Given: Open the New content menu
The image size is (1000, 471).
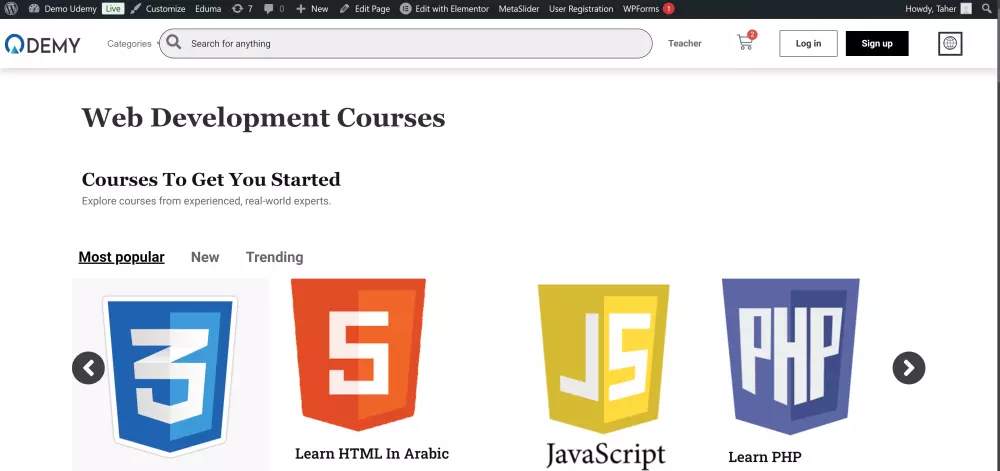Looking at the screenshot, I should pos(312,9).
